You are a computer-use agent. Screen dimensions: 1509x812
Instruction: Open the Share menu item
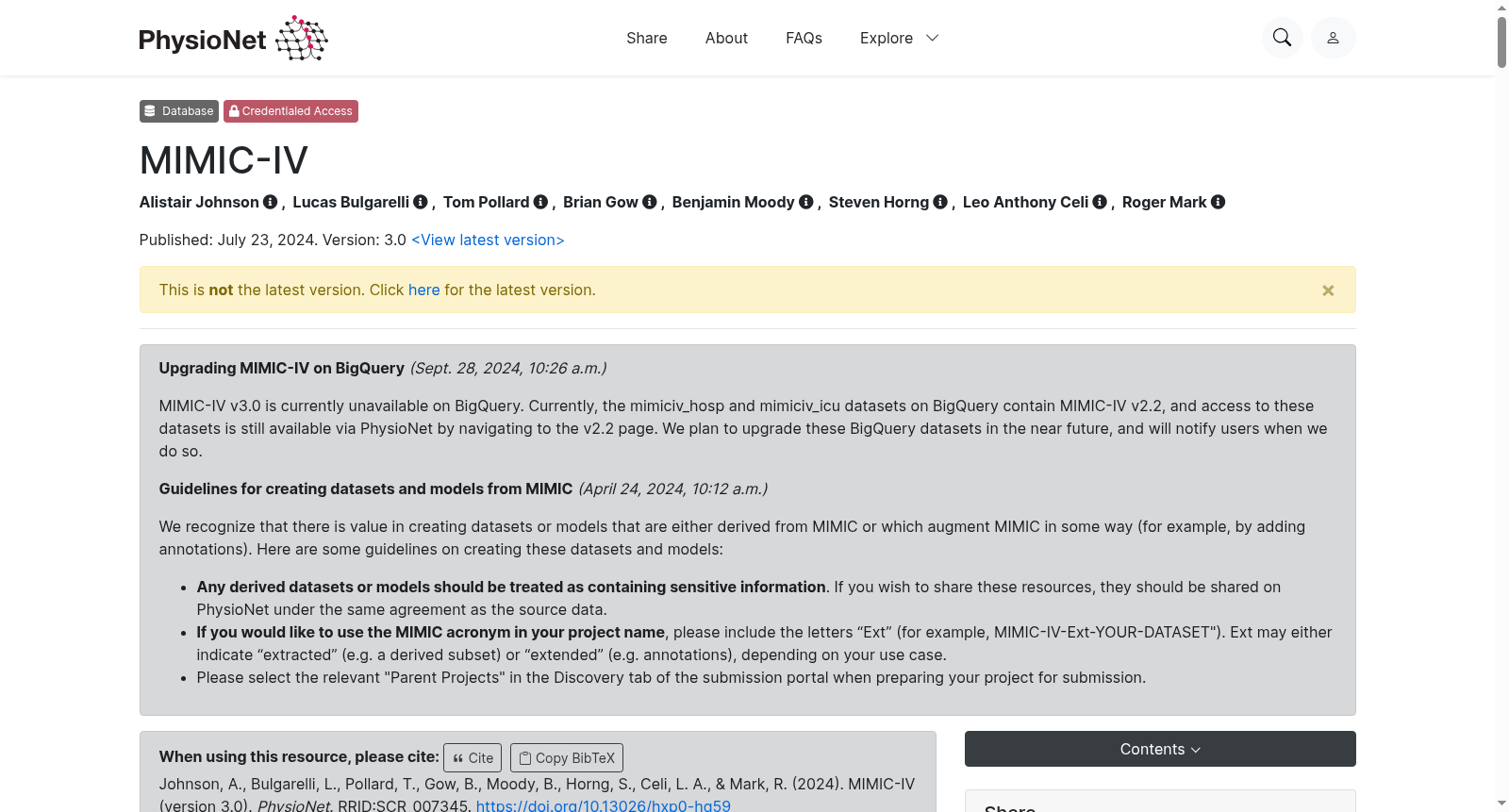[x=647, y=38]
